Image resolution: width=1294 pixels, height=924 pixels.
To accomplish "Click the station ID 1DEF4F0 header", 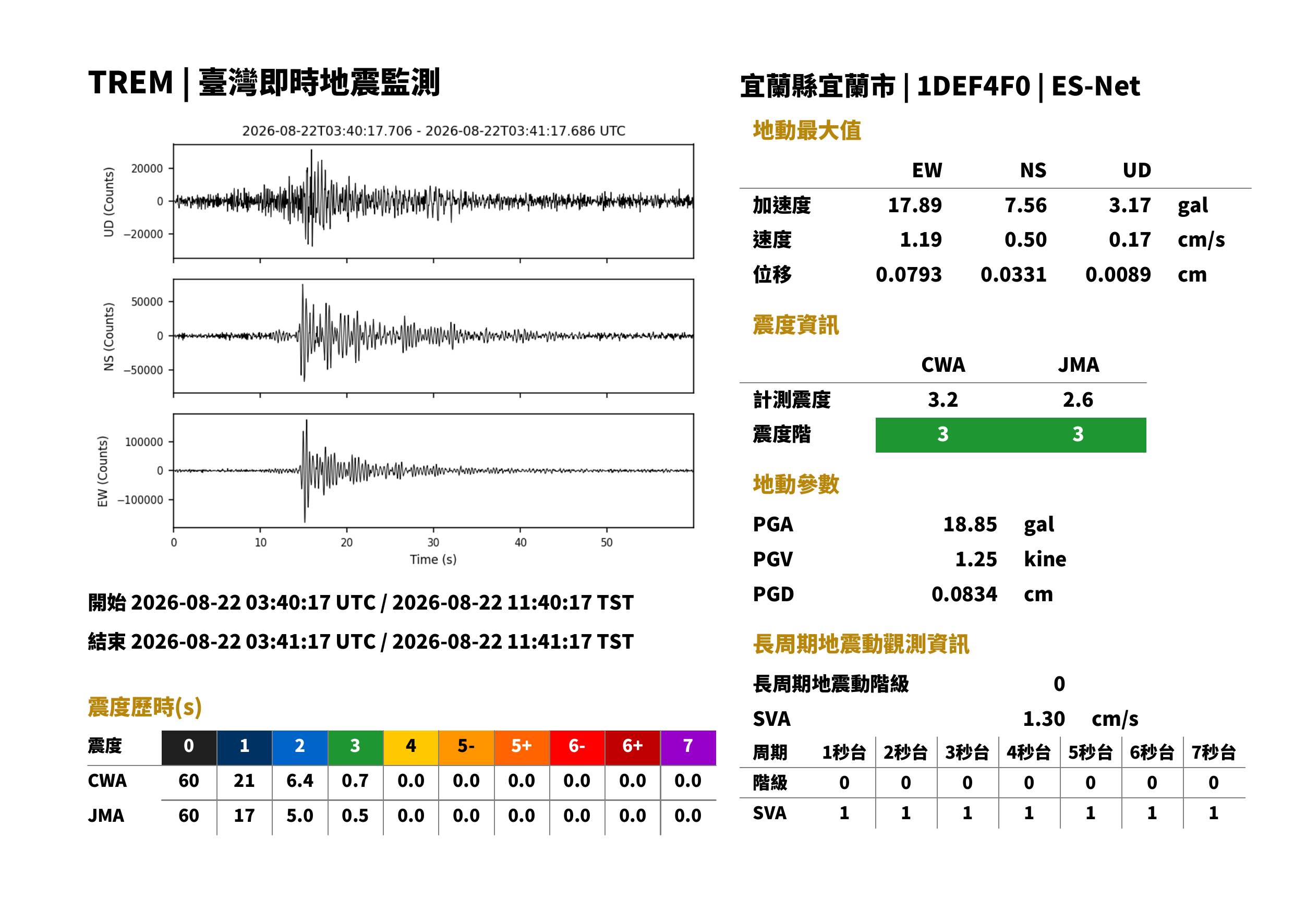I will pyautogui.click(x=974, y=87).
